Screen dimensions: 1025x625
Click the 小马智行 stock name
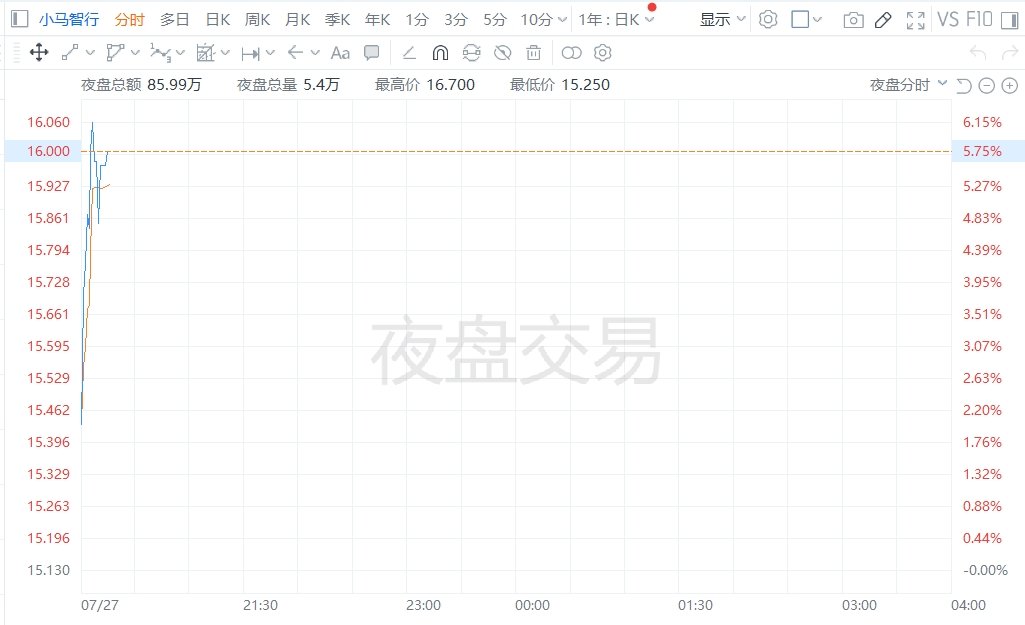[x=69, y=20]
